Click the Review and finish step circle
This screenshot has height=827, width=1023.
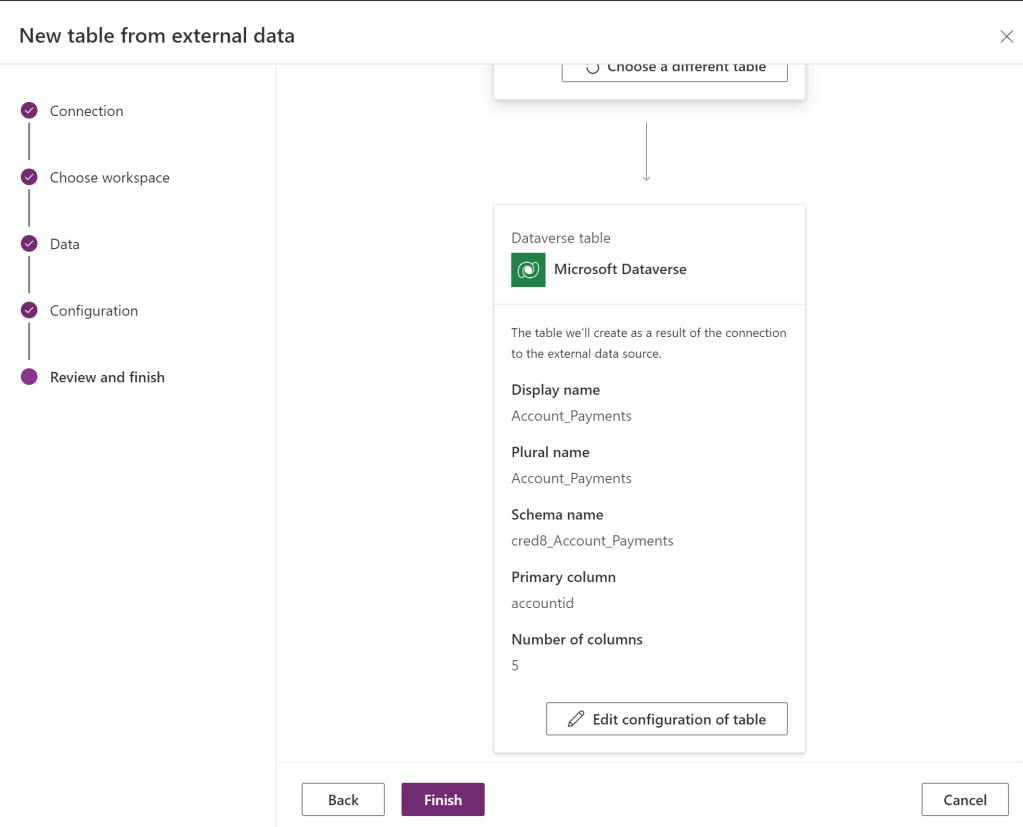[29, 377]
